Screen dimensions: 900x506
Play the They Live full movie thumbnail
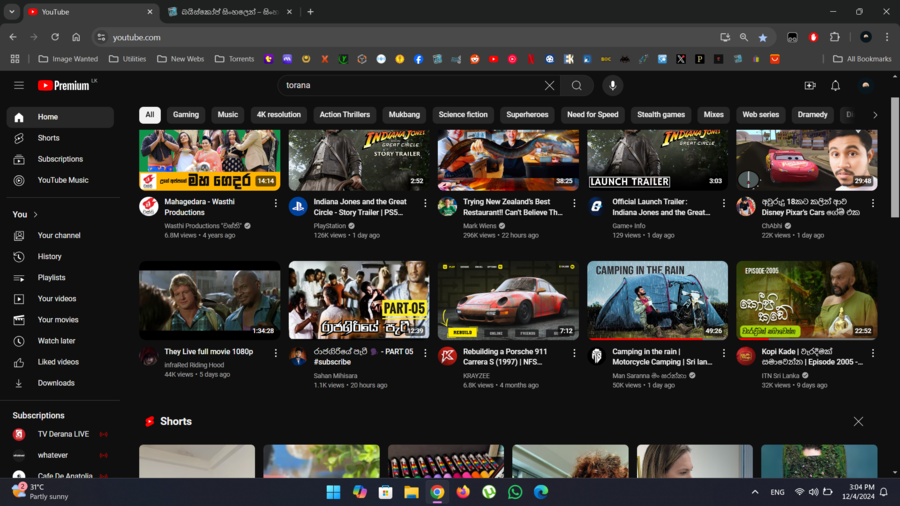pyautogui.click(x=210, y=301)
